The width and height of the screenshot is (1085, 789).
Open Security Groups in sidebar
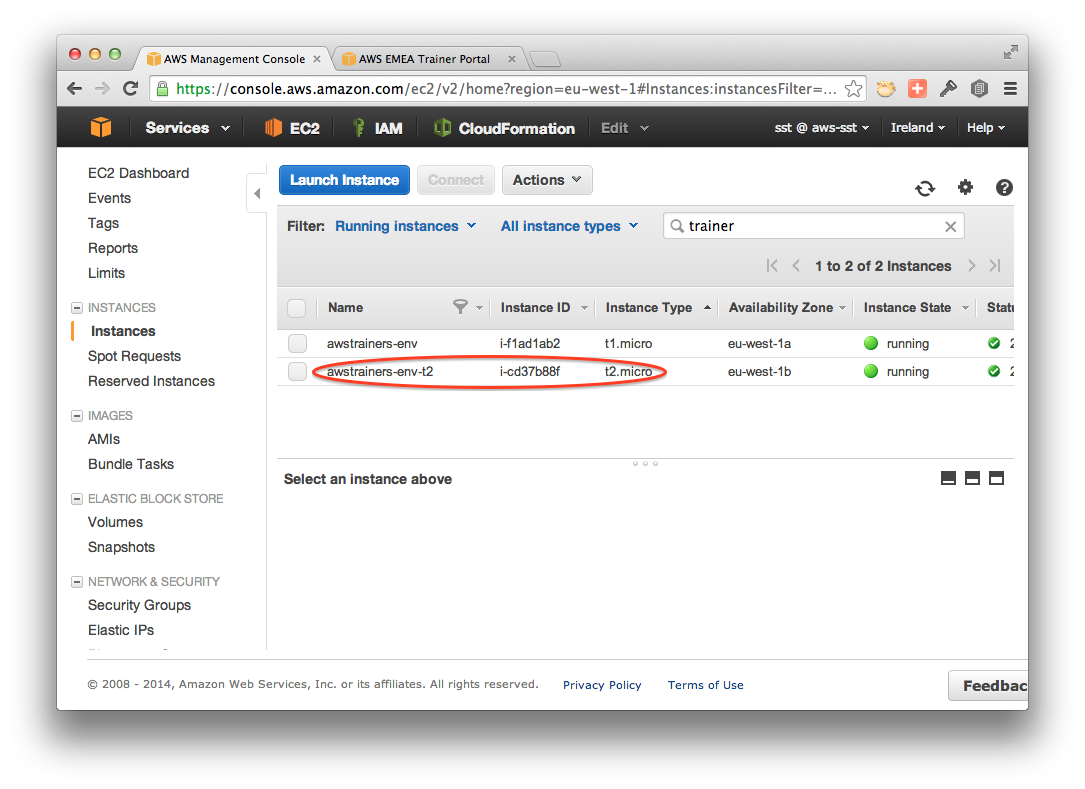pos(139,606)
